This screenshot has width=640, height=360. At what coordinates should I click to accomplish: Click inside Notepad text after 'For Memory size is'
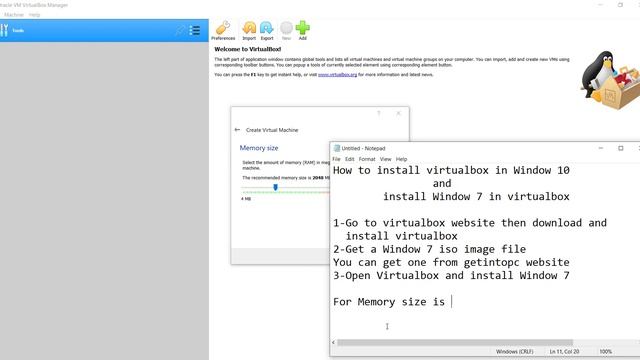coord(451,302)
